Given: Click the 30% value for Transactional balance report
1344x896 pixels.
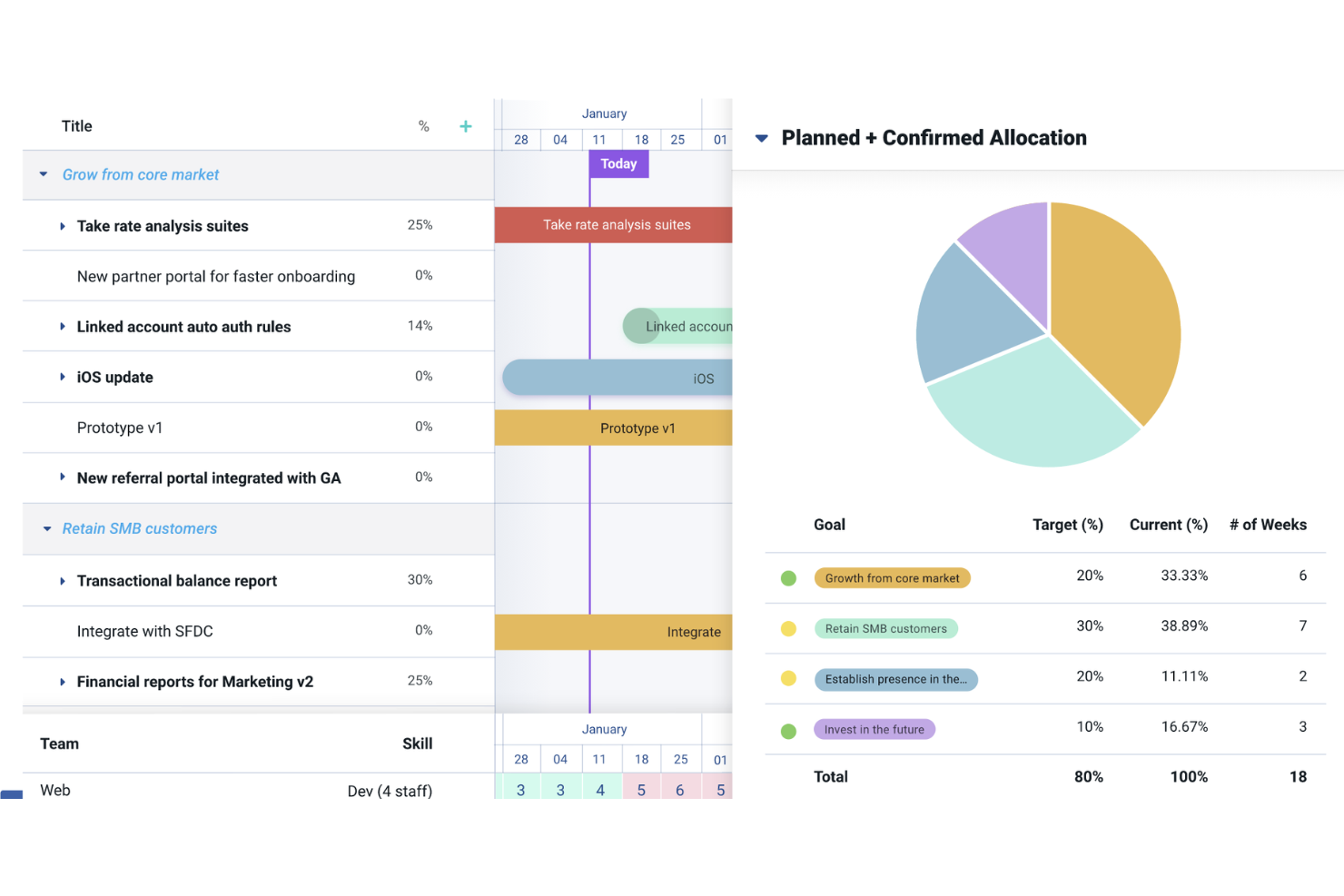Looking at the screenshot, I should pos(420,579).
